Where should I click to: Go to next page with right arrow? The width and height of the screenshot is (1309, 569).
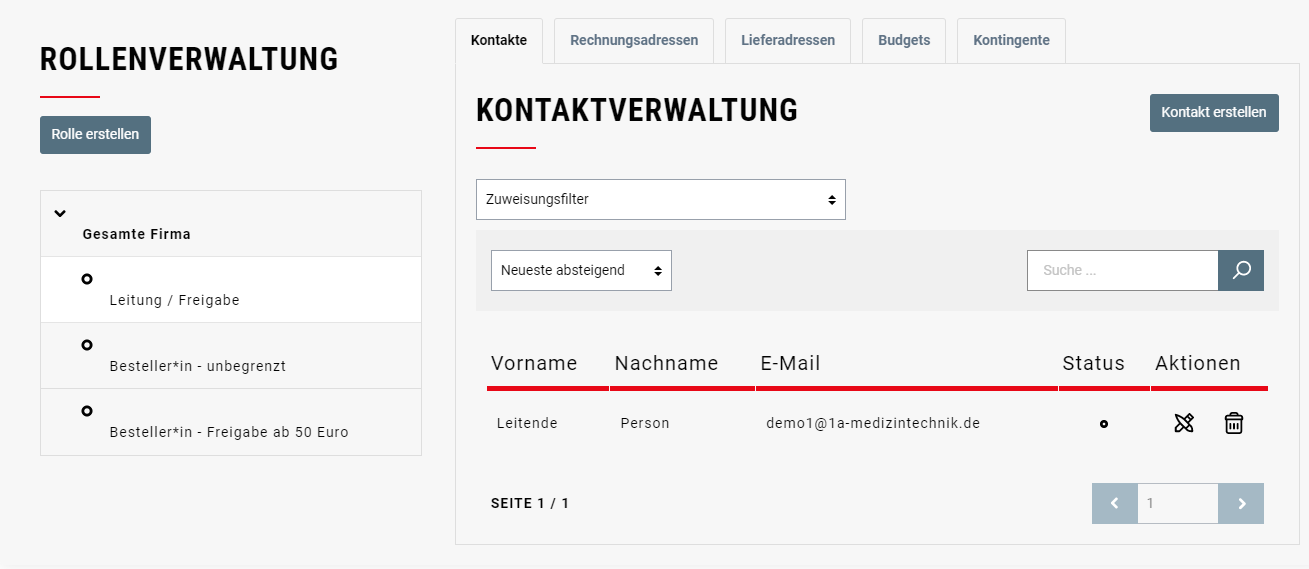(1241, 504)
